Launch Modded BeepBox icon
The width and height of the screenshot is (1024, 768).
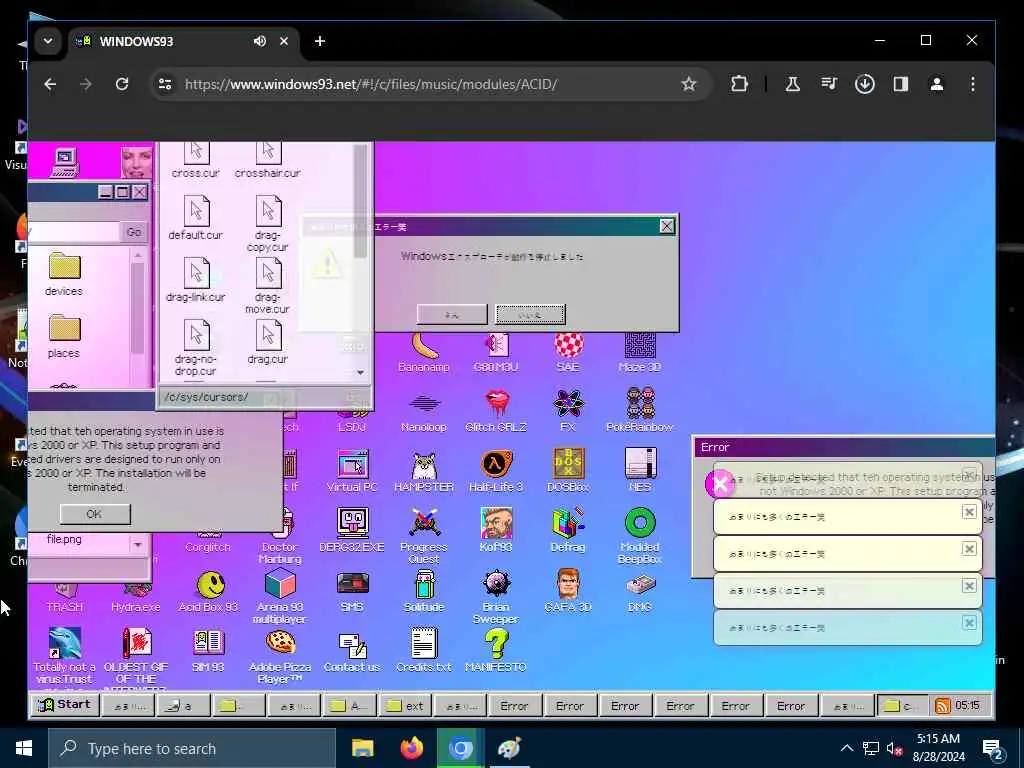point(639,537)
